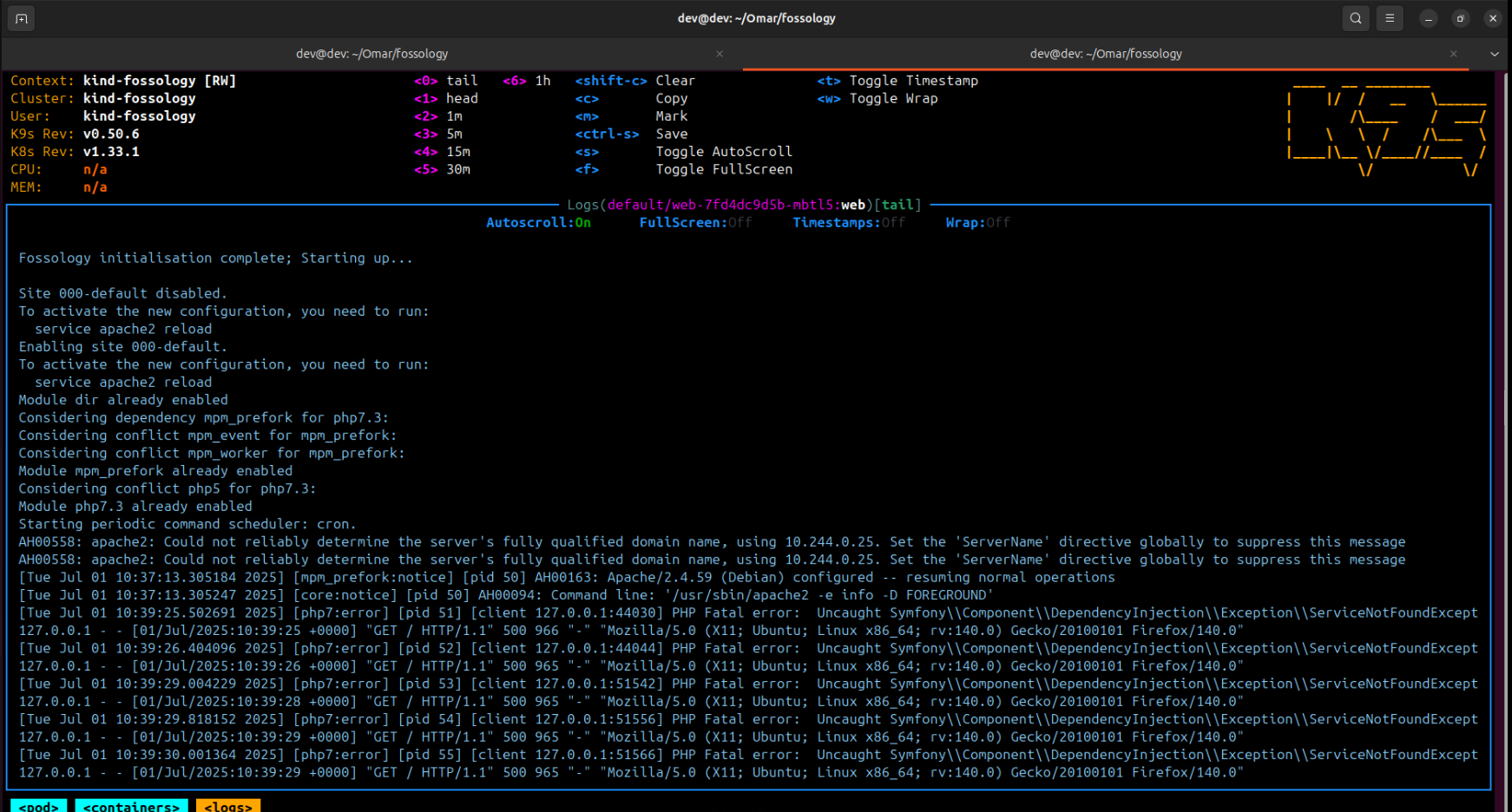Click the Toggle Timestamp hint
Image resolution: width=1512 pixels, height=812 pixels.
(914, 81)
